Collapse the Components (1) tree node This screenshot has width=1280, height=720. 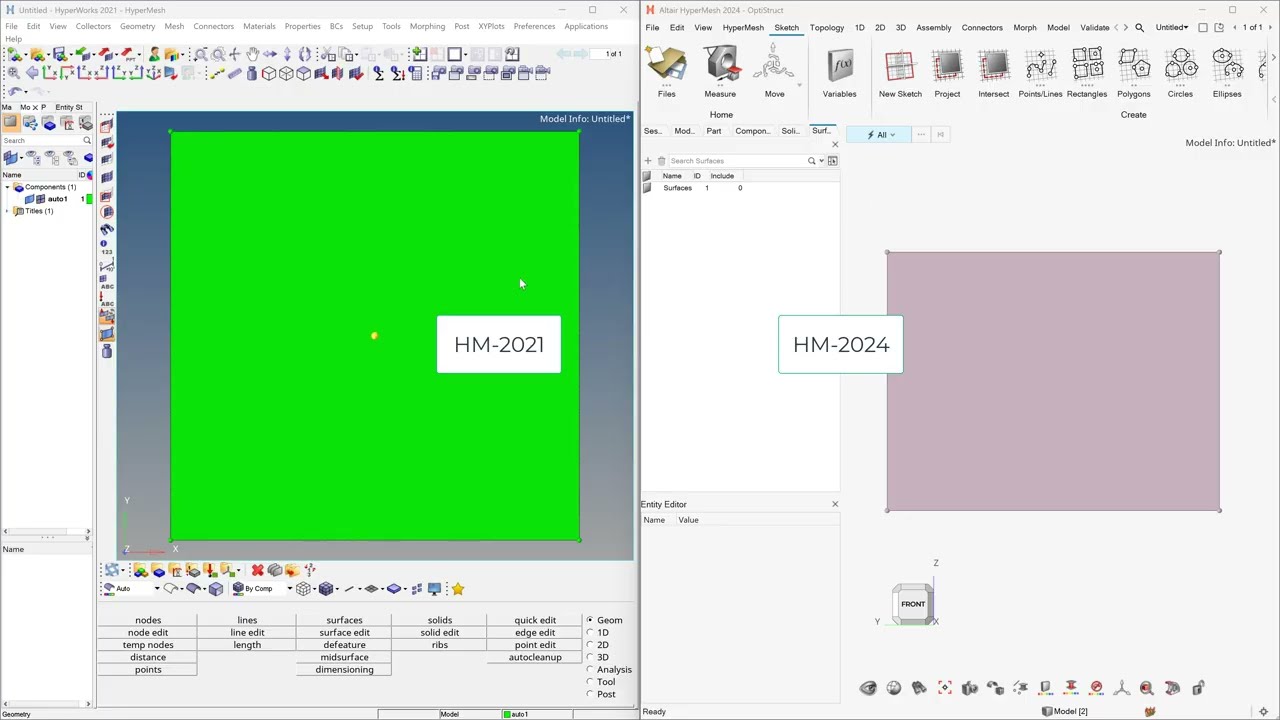(x=8, y=187)
